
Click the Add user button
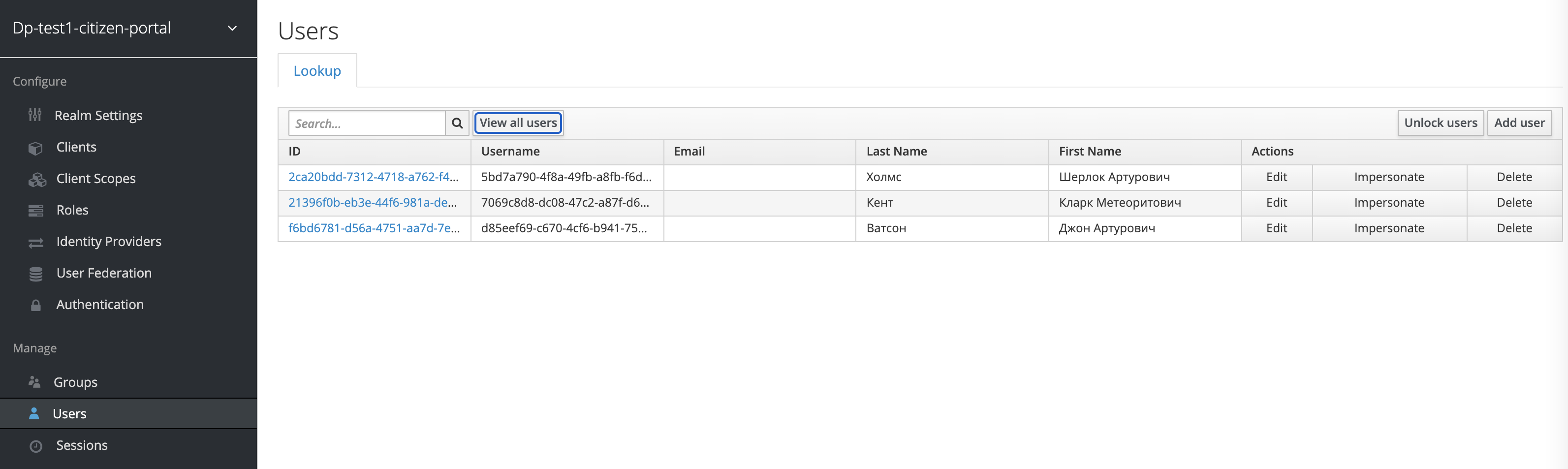pos(1519,123)
